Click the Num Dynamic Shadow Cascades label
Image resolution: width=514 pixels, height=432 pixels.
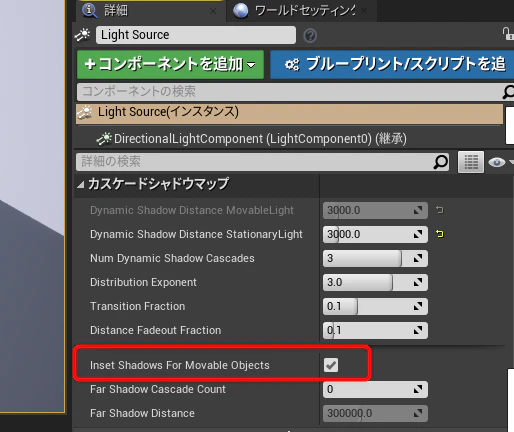pos(172,258)
